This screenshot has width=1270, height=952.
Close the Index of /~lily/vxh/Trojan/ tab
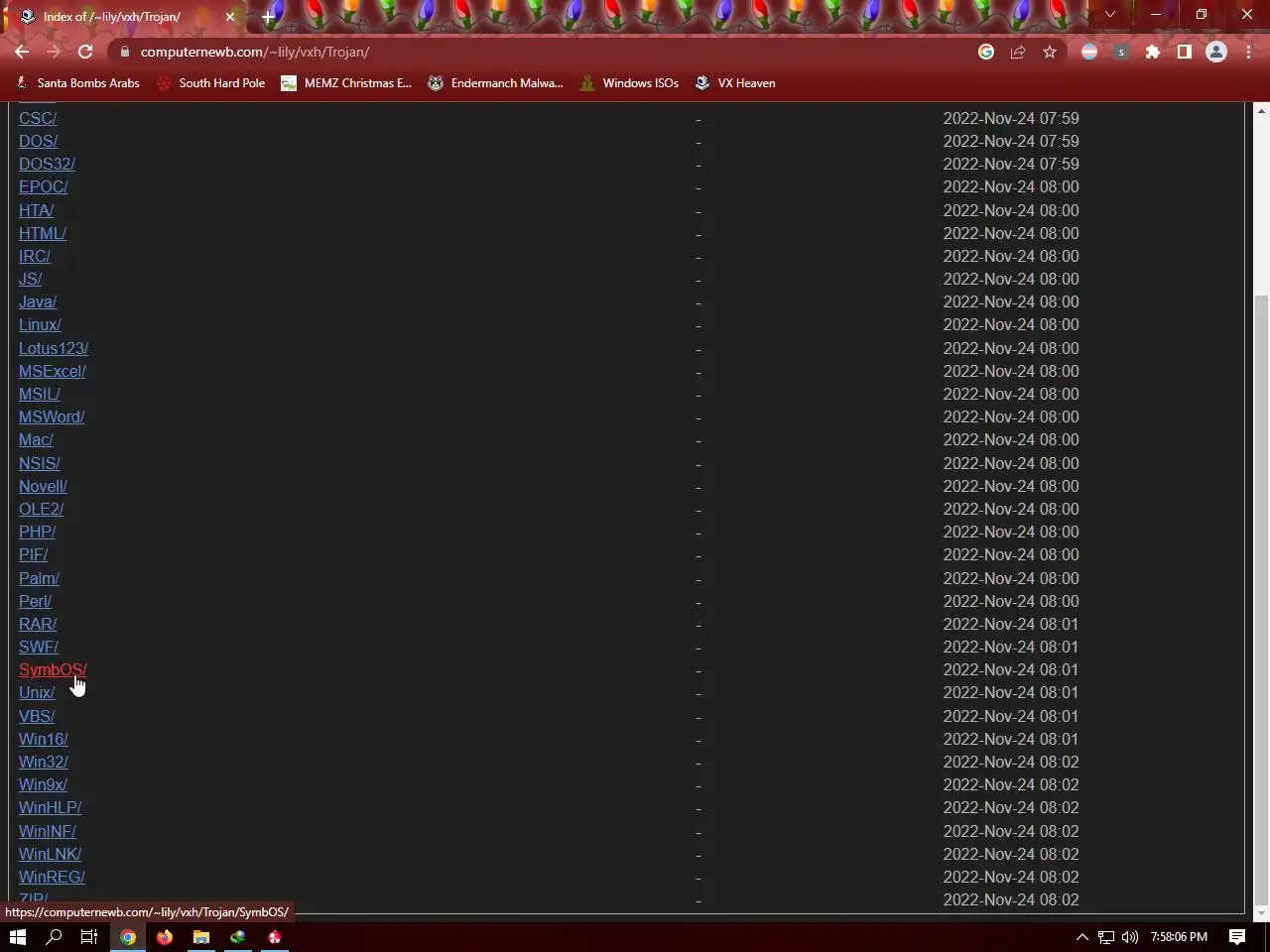tap(230, 17)
